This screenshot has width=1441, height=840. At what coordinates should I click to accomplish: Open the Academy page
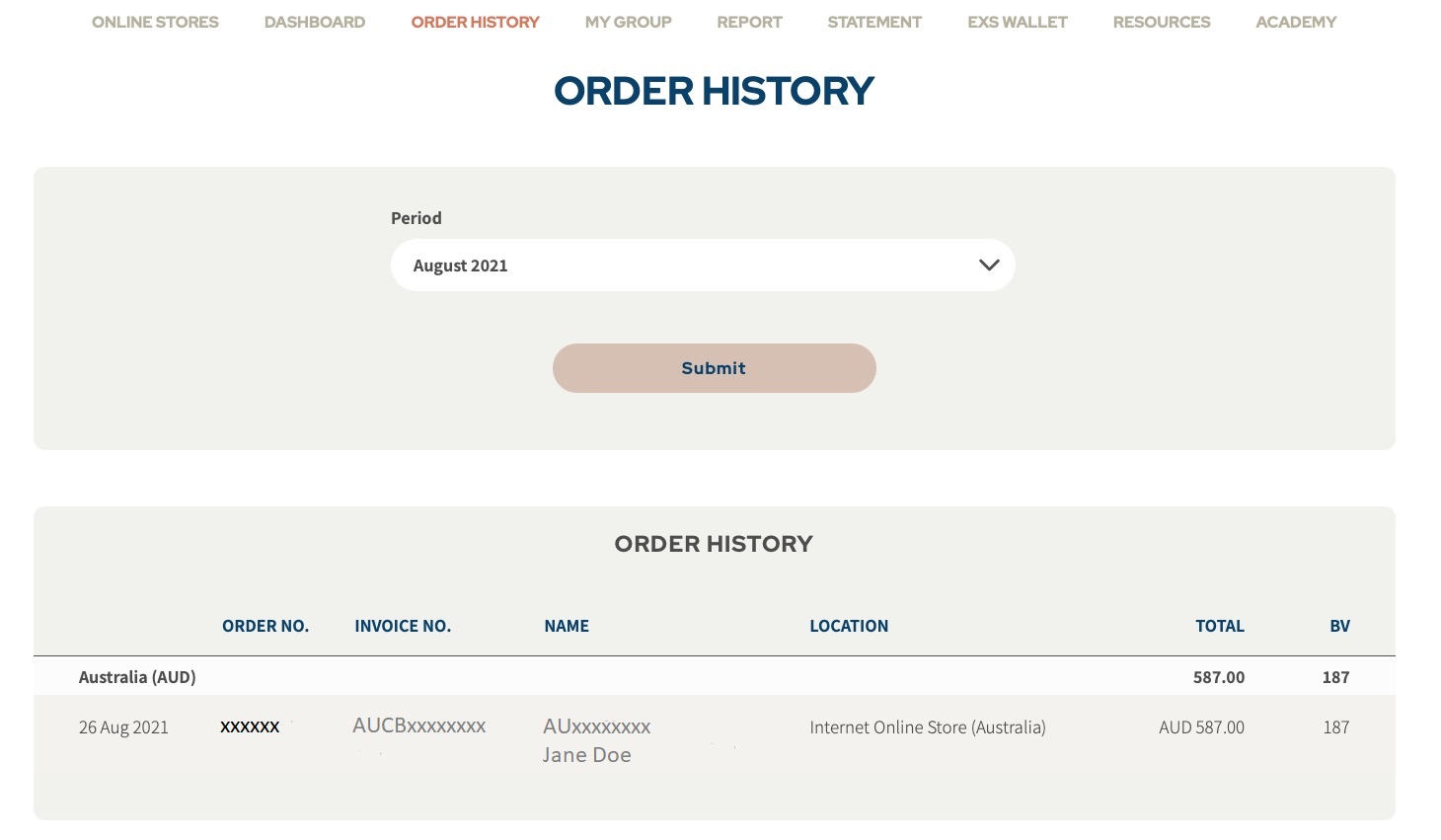pos(1296,22)
